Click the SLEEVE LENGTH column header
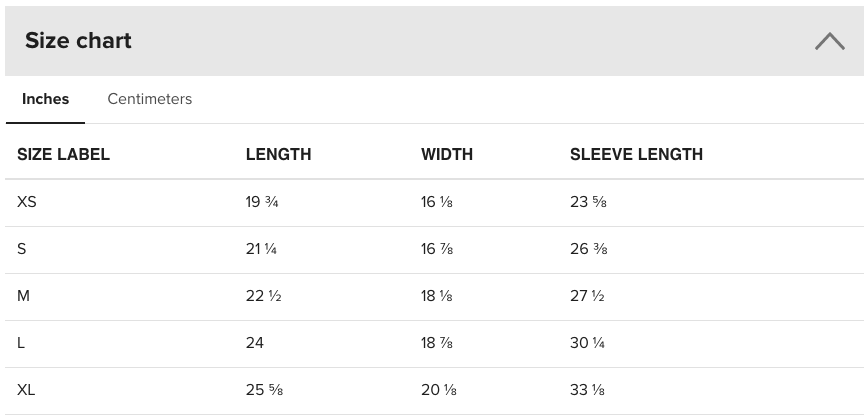 point(636,155)
